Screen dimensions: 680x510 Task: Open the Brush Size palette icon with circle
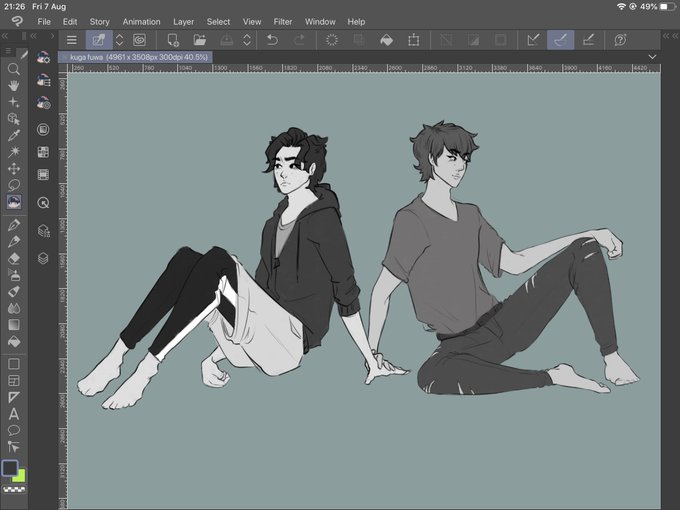click(43, 103)
